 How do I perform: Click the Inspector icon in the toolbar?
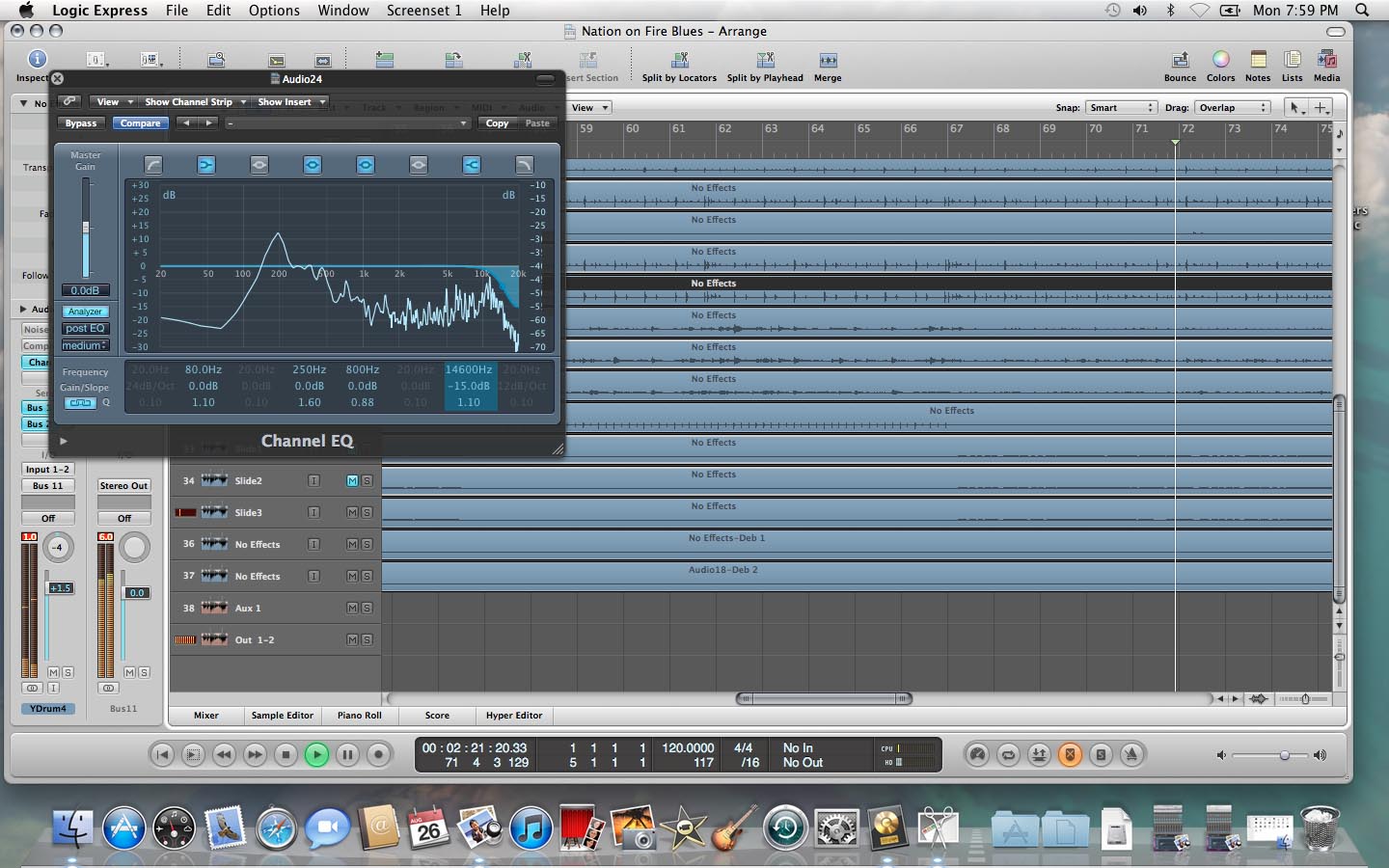click(x=37, y=60)
